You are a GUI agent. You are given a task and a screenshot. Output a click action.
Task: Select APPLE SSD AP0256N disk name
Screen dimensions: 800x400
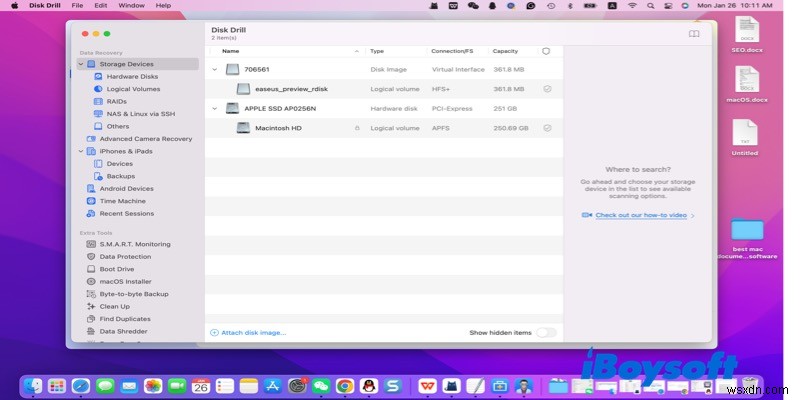(x=280, y=109)
